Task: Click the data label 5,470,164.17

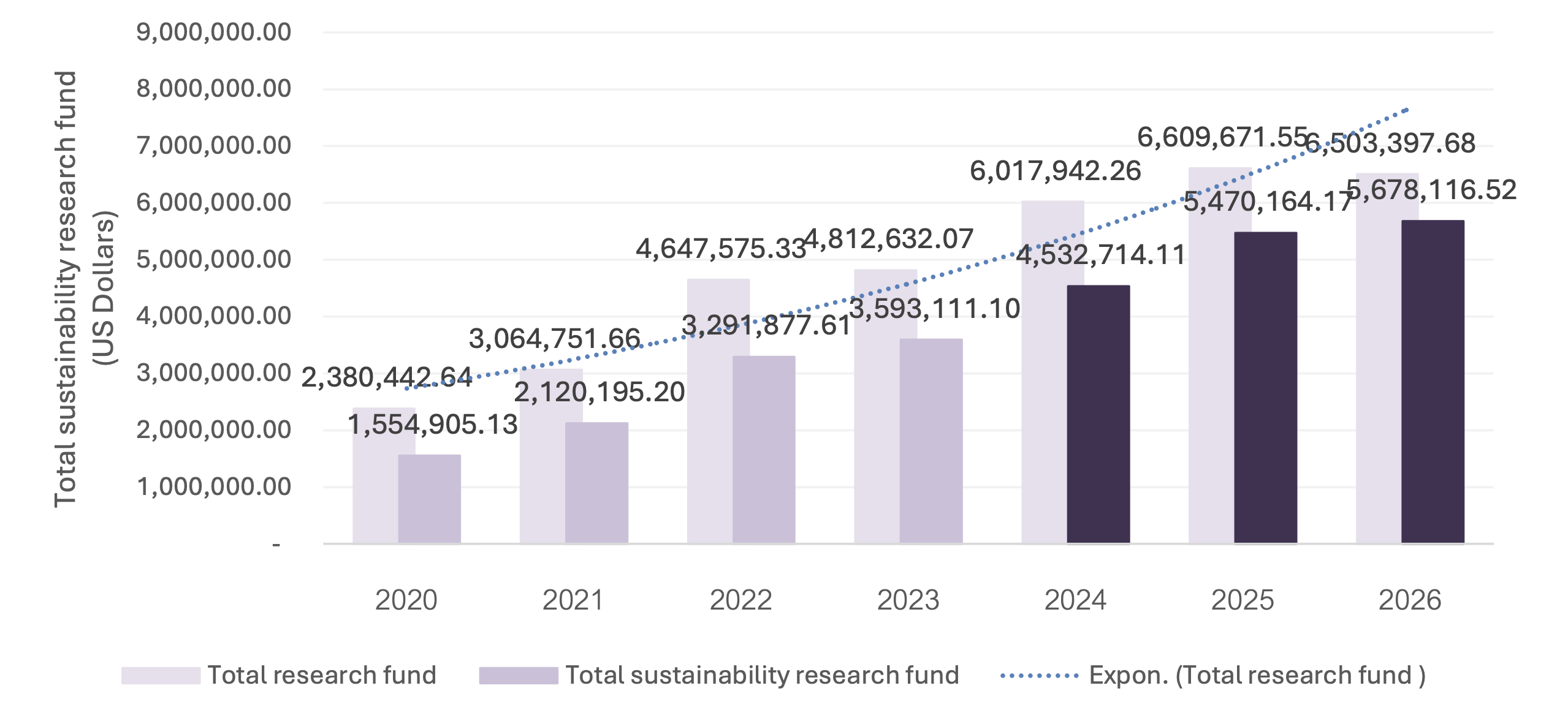Action: (x=1268, y=202)
